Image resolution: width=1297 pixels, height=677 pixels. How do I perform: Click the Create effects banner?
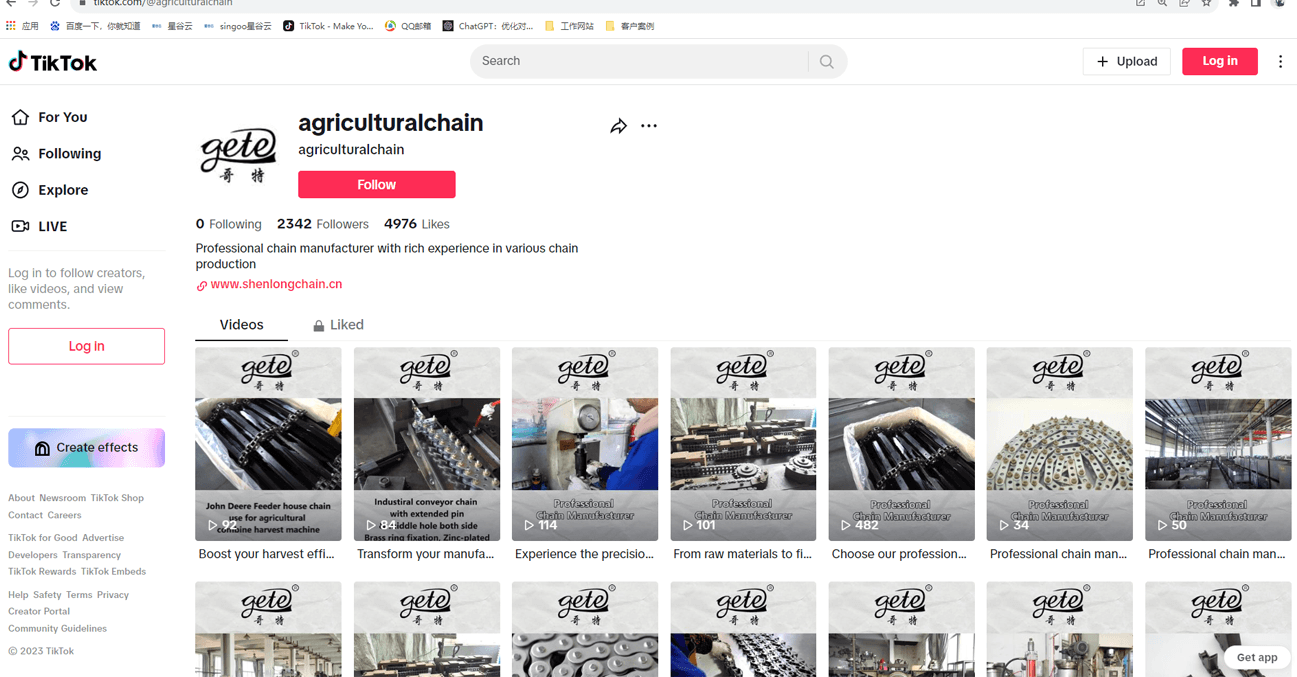87,448
